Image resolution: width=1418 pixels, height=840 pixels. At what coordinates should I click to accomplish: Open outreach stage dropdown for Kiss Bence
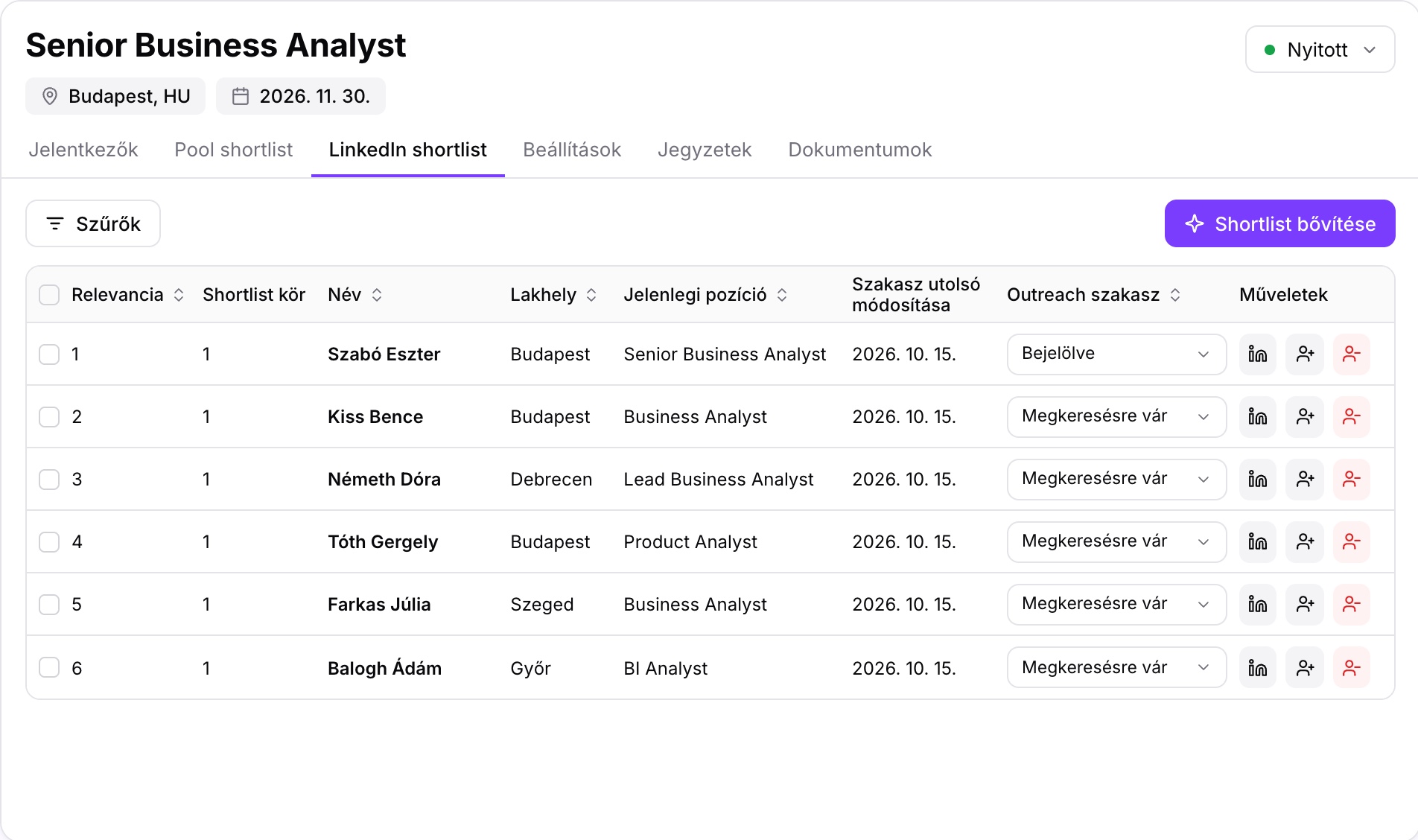pos(1116,416)
